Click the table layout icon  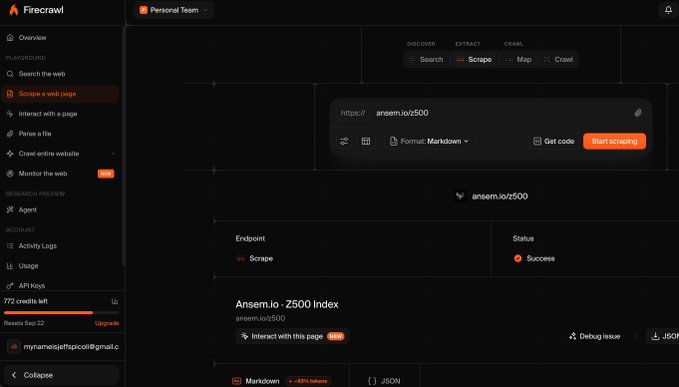(366, 142)
